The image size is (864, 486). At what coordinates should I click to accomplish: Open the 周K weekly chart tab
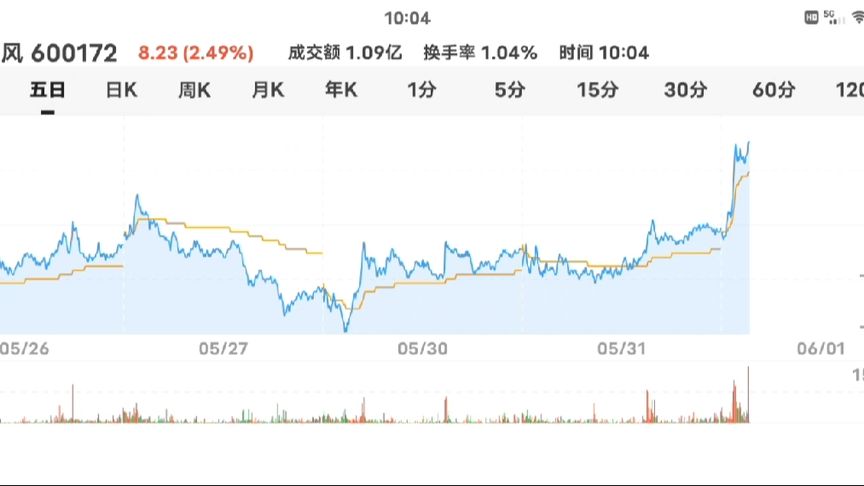(194, 90)
